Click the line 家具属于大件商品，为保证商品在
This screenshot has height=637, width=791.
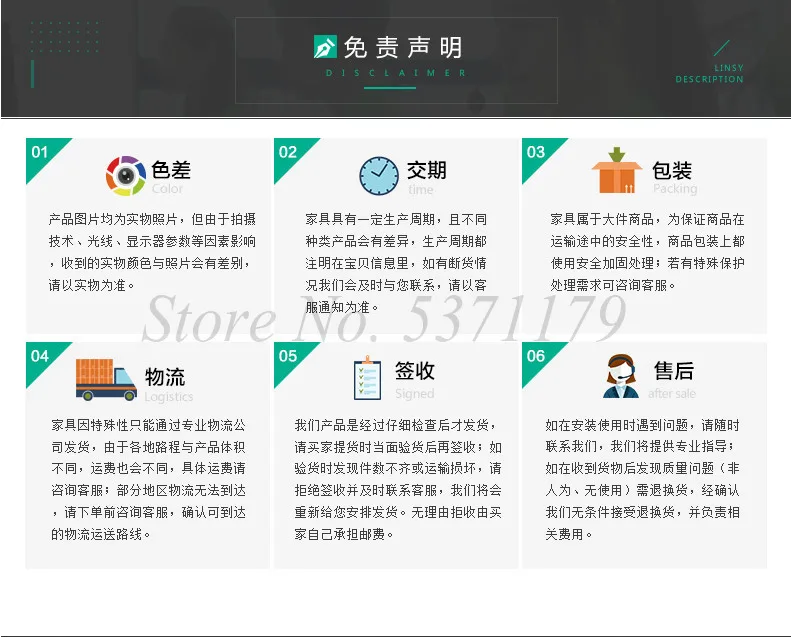tap(647, 219)
